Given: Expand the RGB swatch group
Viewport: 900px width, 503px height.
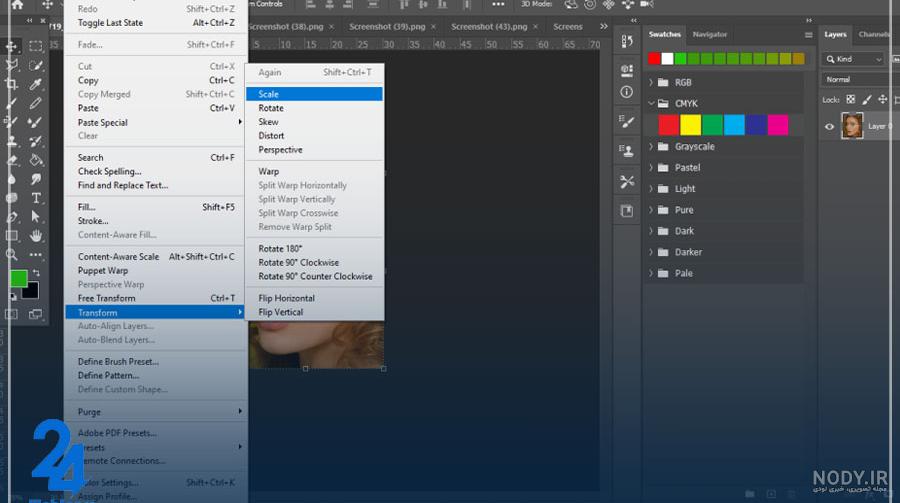Looking at the screenshot, I should [651, 82].
